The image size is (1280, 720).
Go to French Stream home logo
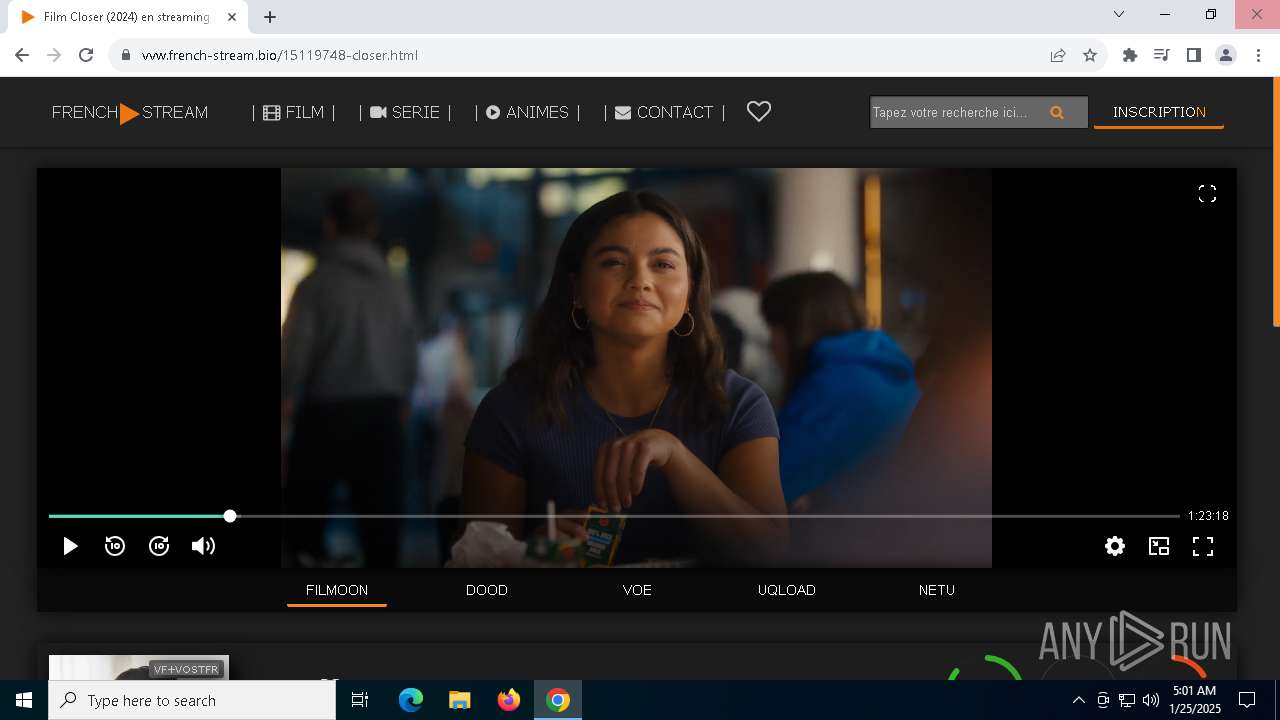pos(130,112)
